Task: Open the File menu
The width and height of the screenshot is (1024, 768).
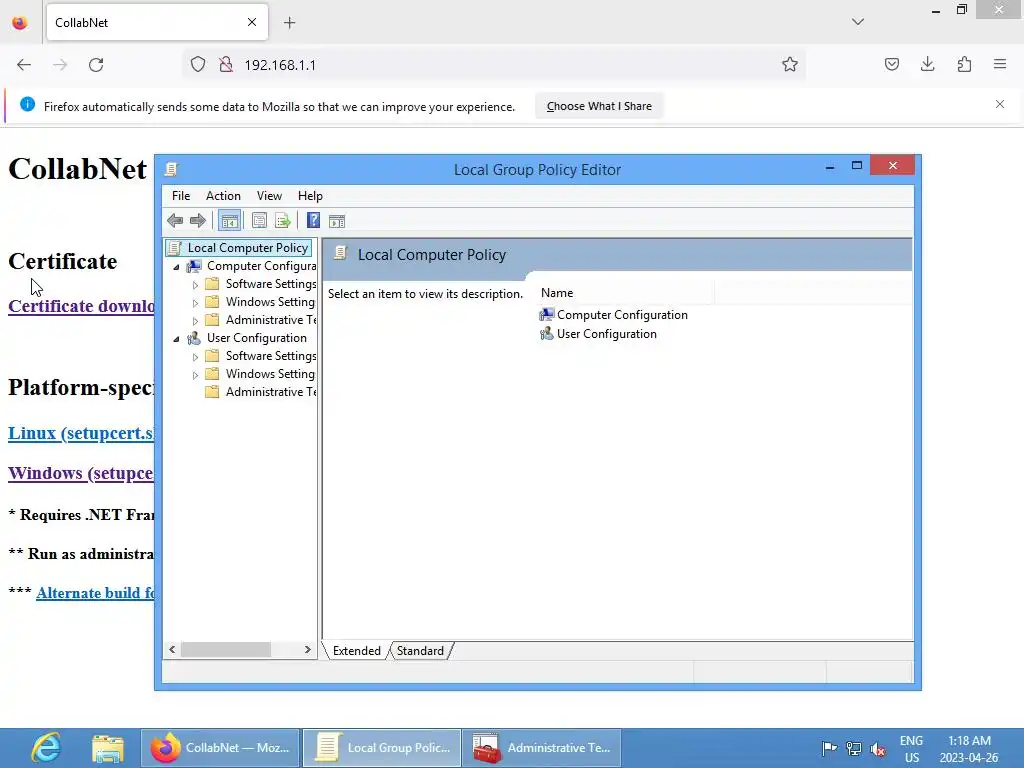Action: coord(181,196)
